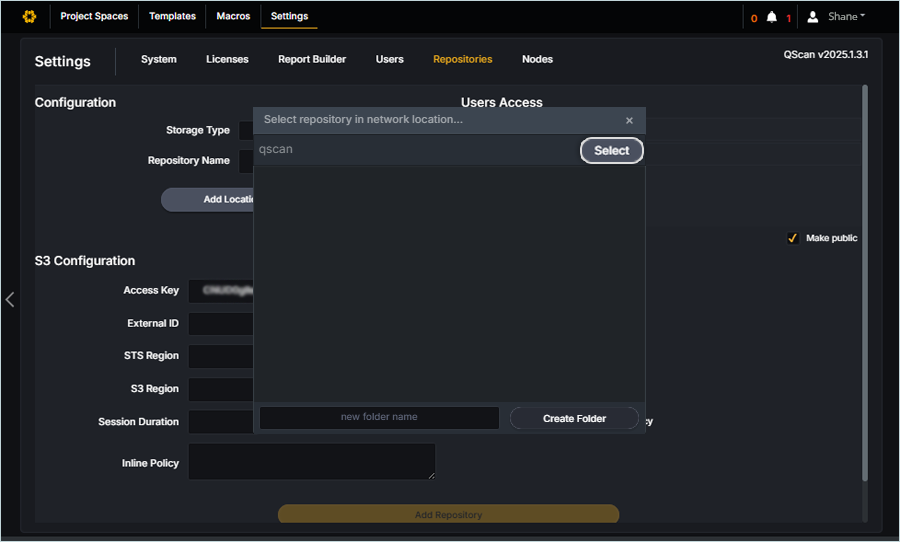Switch to Project Spaces tab
Screen dimensions: 900x542
pyautogui.click(x=94, y=16)
